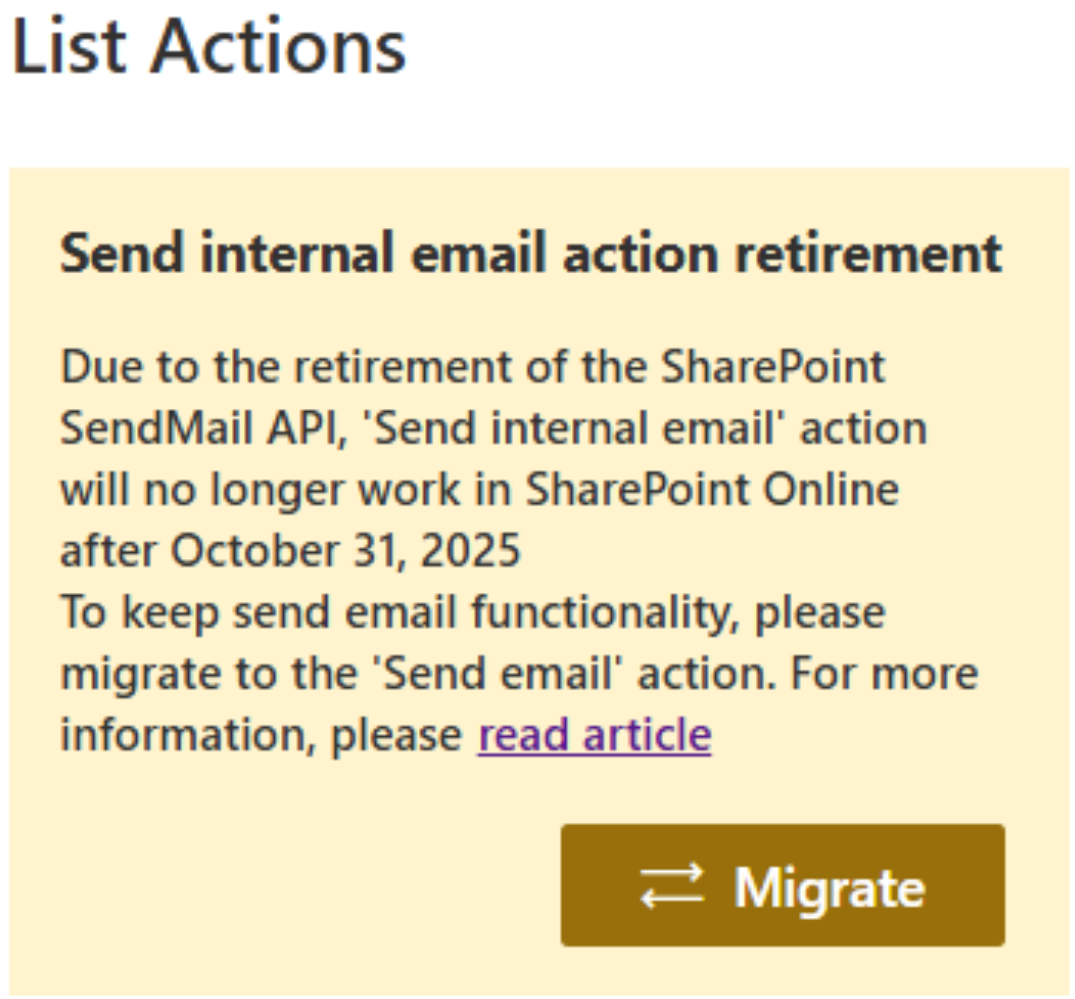1075x999 pixels.
Task: Click the 'List Actions' heading
Action: [209, 47]
